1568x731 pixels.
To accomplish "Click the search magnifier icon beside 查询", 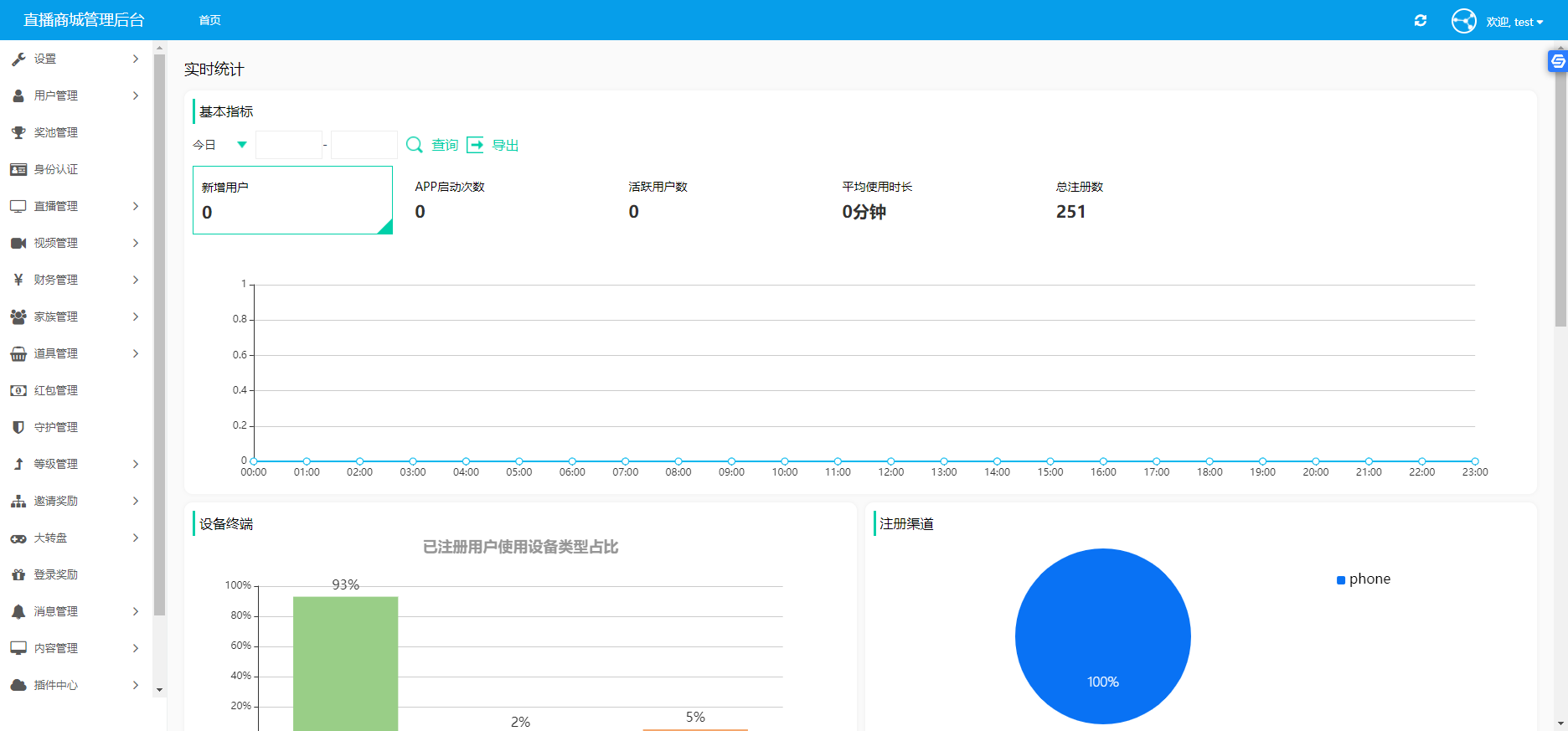I will point(414,145).
